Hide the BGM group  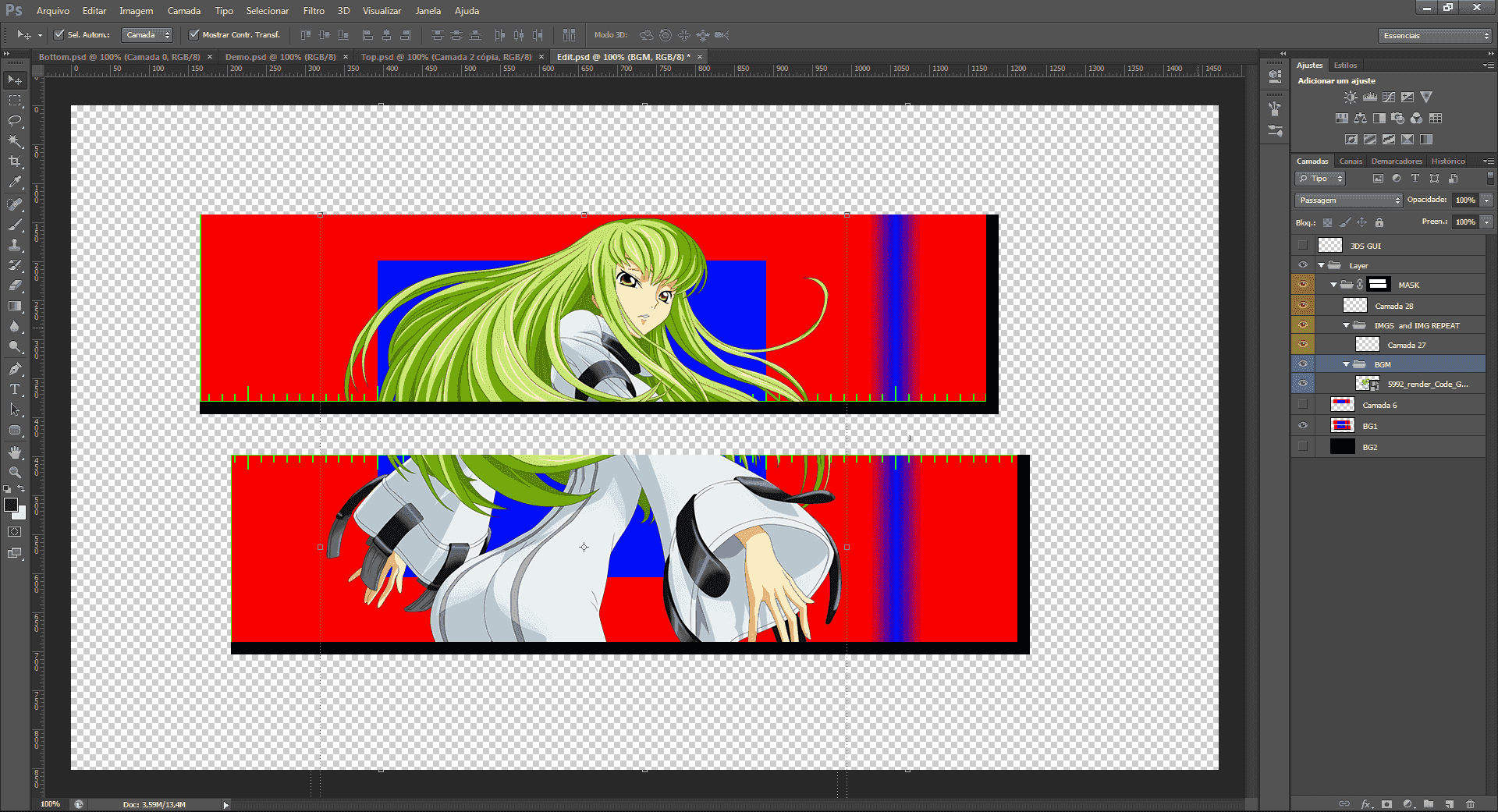click(1303, 363)
